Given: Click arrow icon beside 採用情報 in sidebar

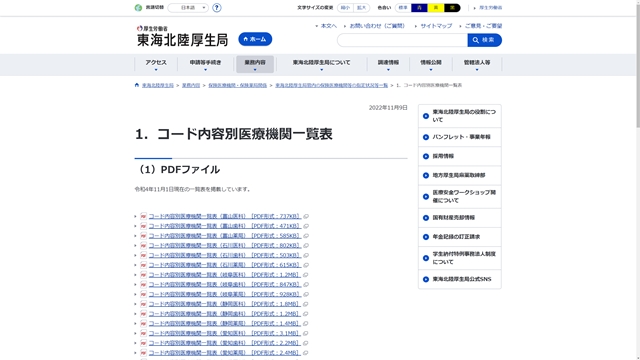Looking at the screenshot, I should point(426,156).
